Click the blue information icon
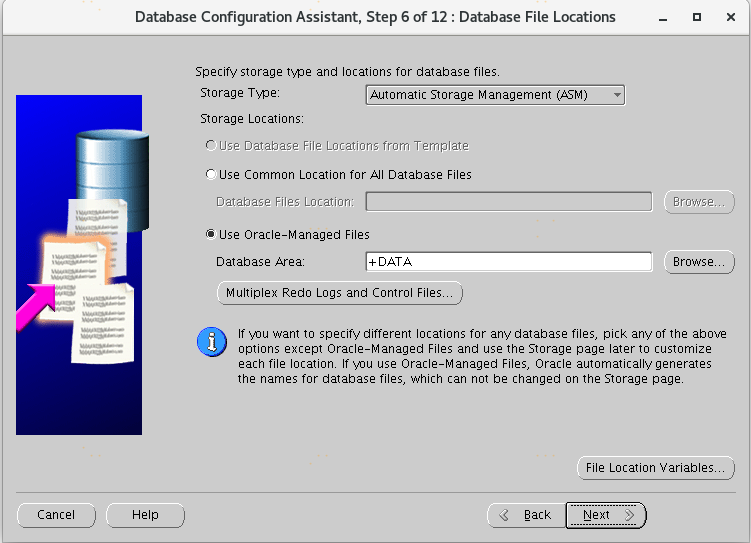 tap(211, 342)
